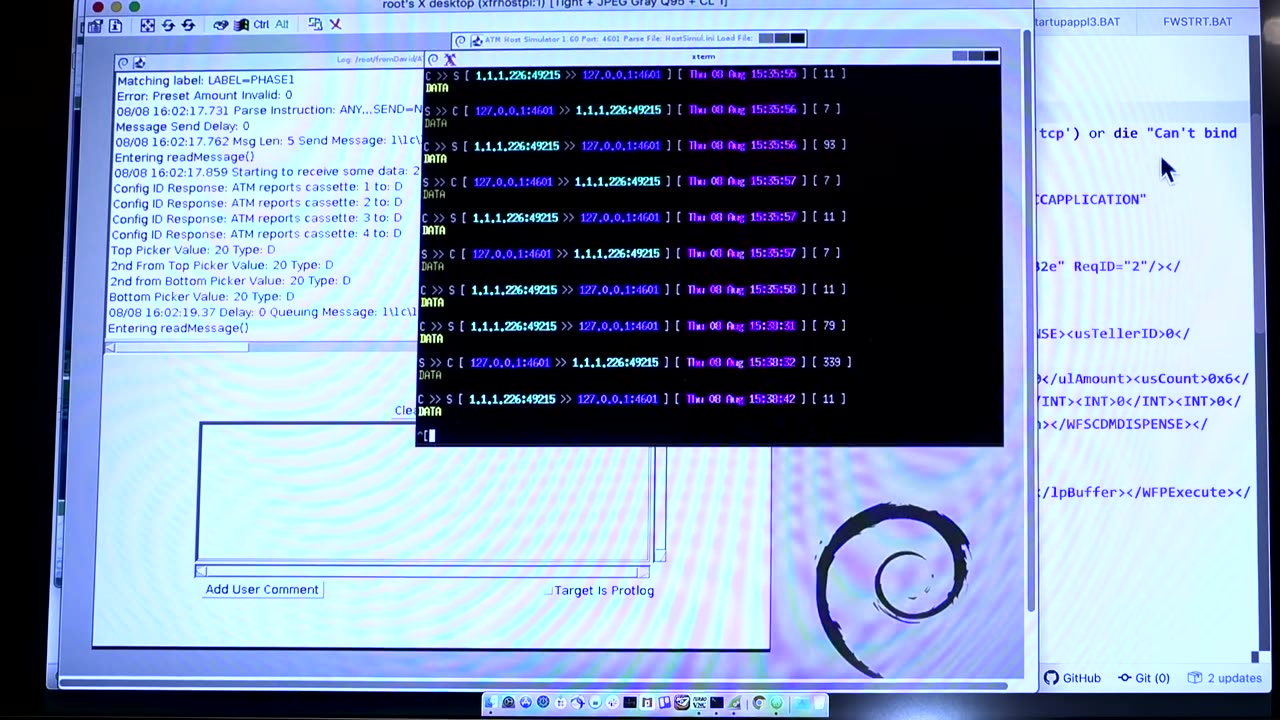Click log line 'Message Send Delay: 0'
The image size is (1280, 720).
[x=182, y=126]
